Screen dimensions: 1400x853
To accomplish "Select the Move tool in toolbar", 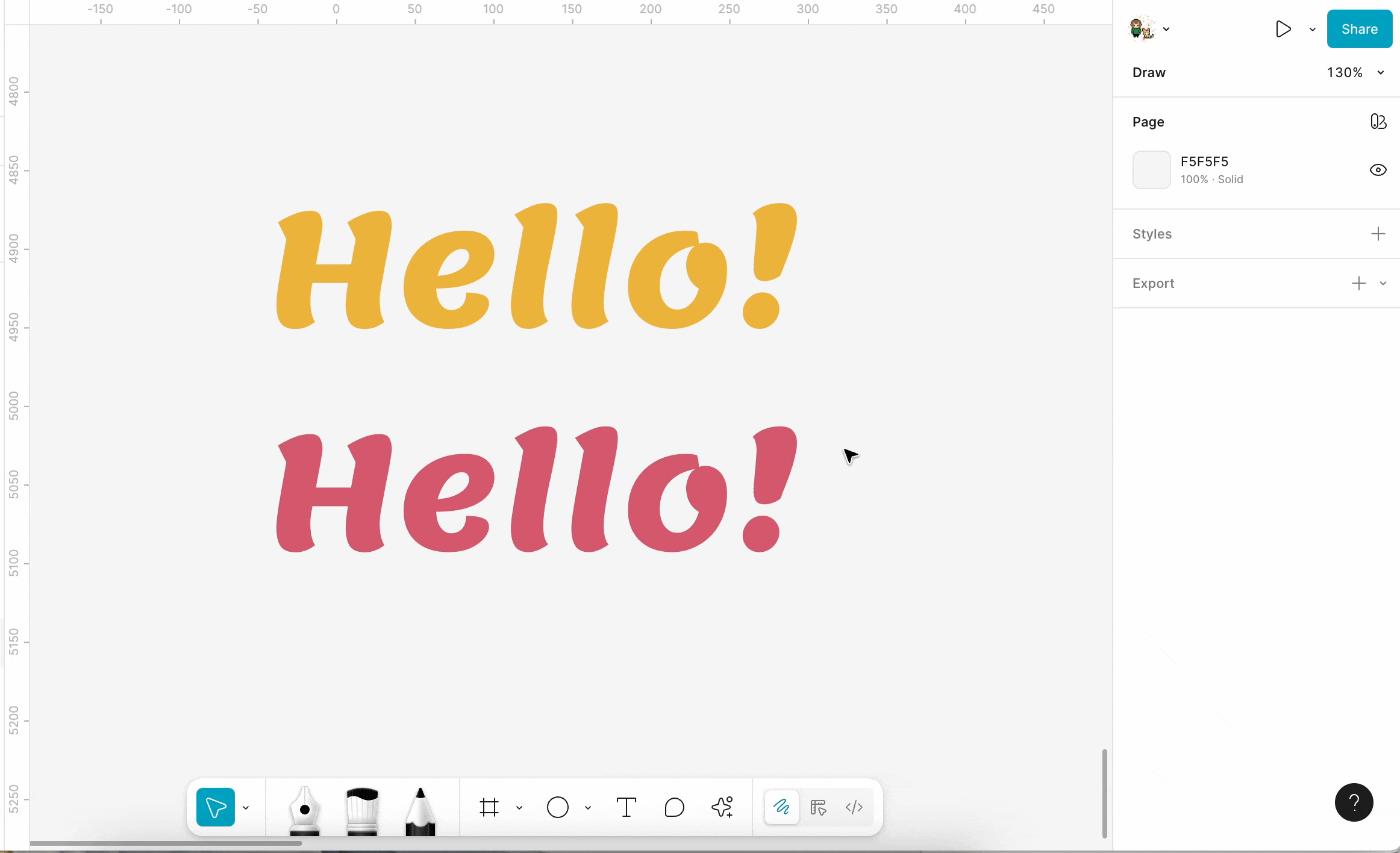I will click(216, 807).
